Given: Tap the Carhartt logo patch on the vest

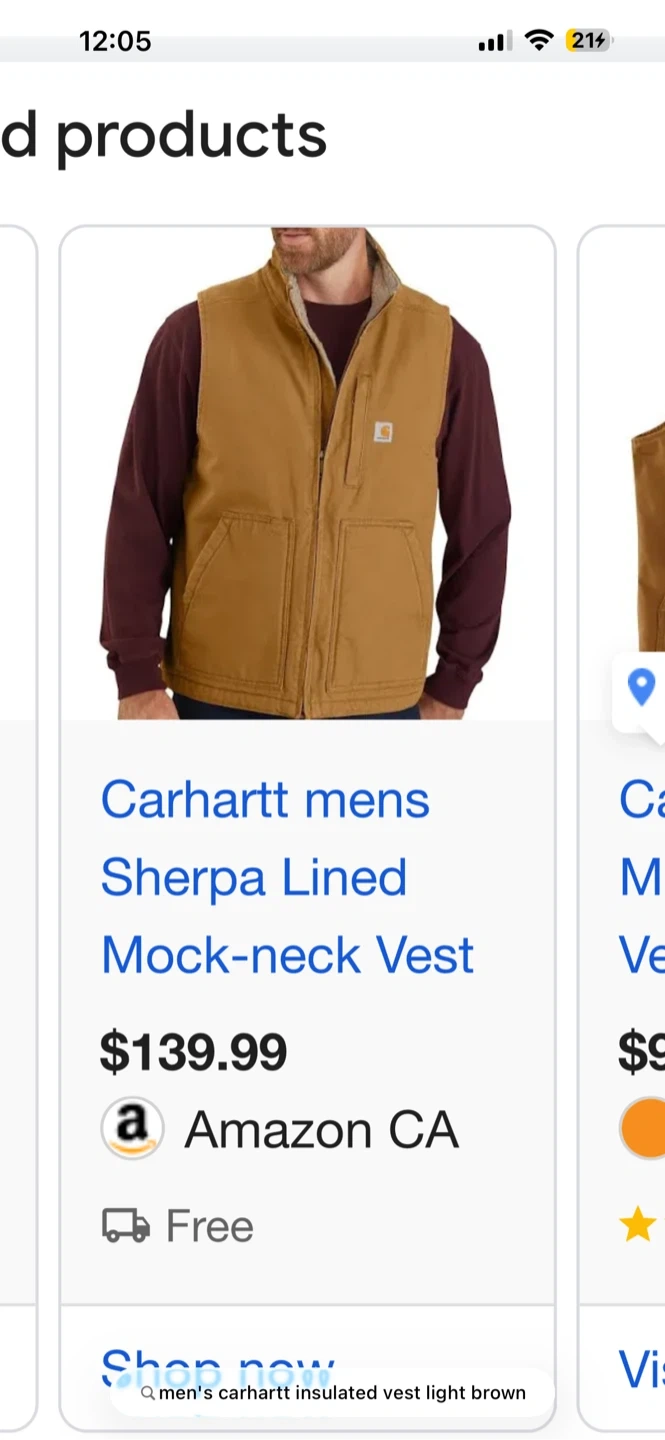Looking at the screenshot, I should [383, 432].
